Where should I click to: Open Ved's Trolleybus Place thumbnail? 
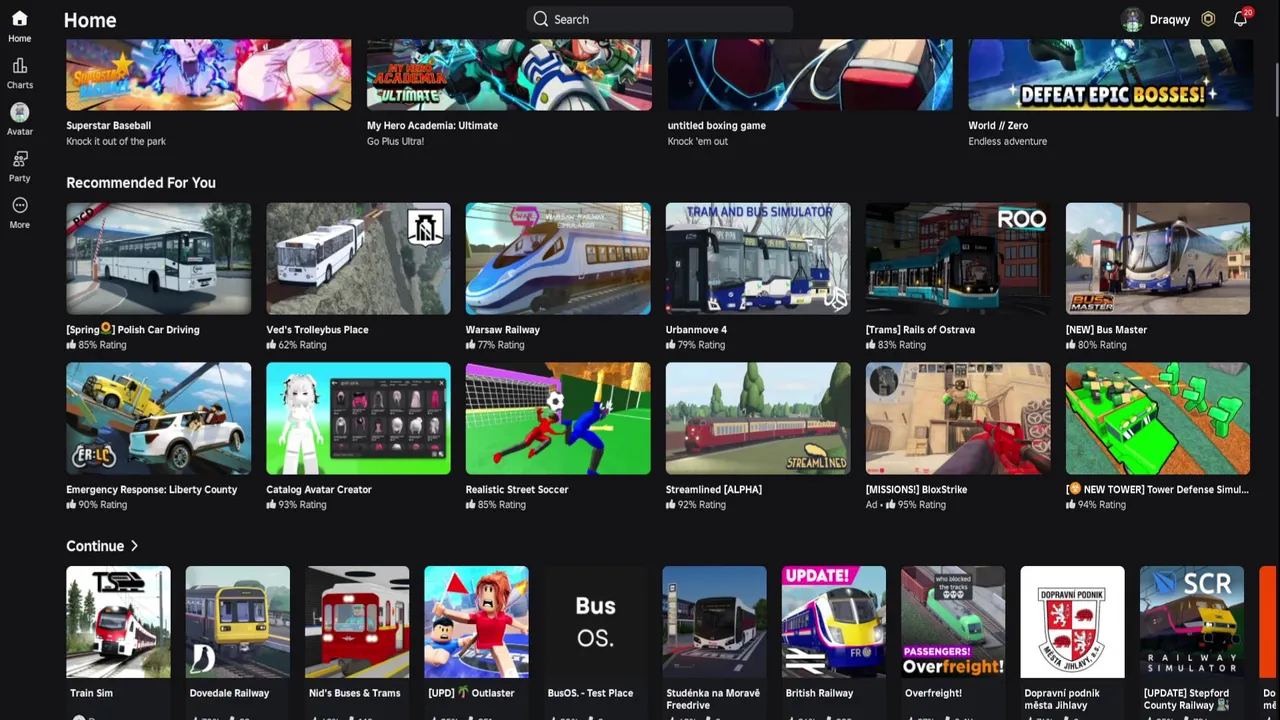click(358, 259)
